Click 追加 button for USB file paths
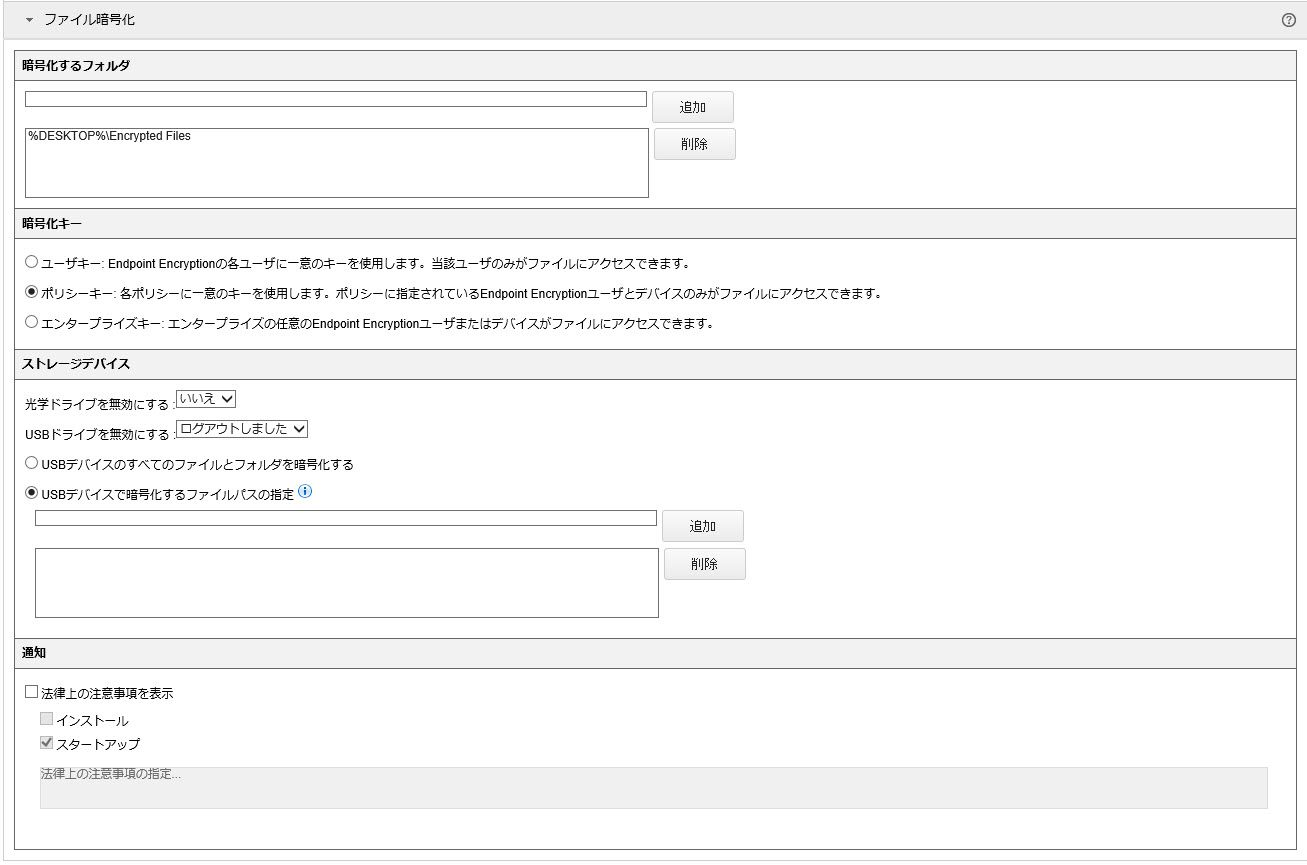Screen dimensions: 1307x865 pos(702,526)
